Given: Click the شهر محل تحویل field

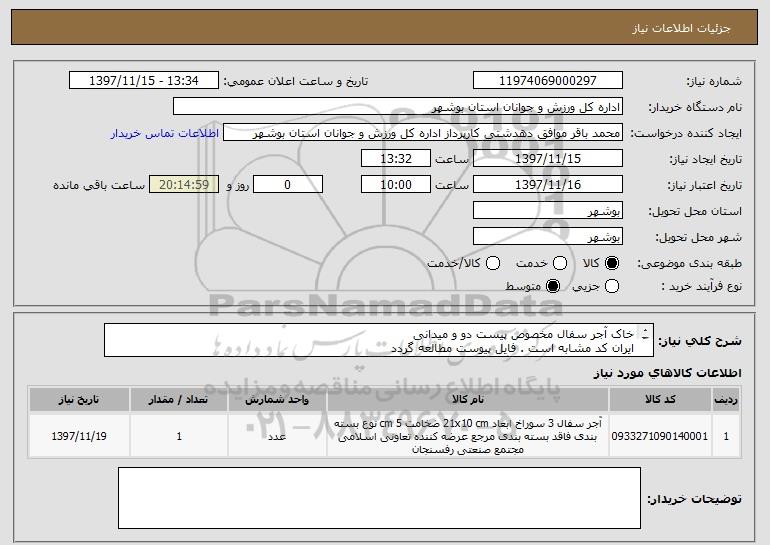Looking at the screenshot, I should pyautogui.click(x=548, y=237).
